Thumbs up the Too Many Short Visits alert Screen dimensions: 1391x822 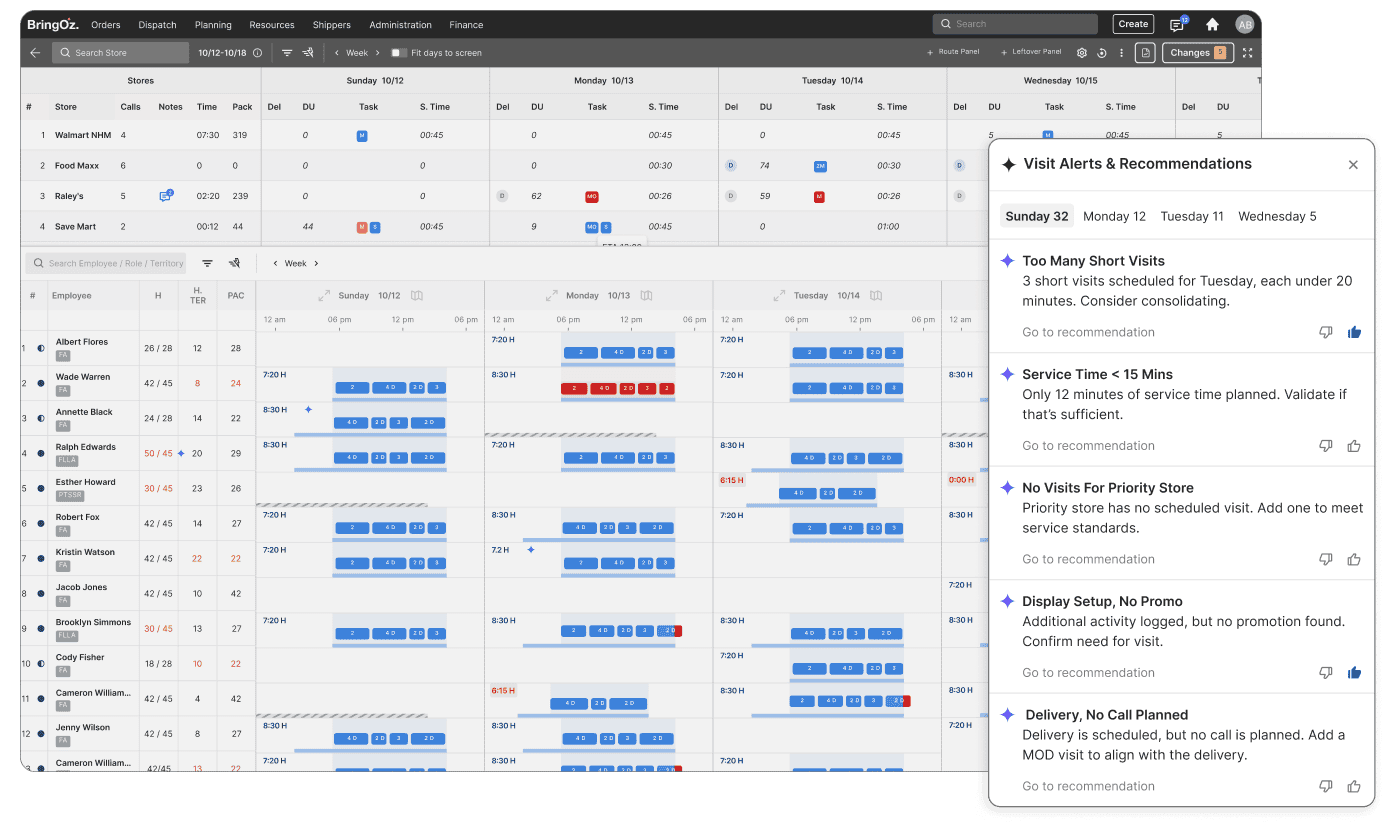(x=1354, y=333)
